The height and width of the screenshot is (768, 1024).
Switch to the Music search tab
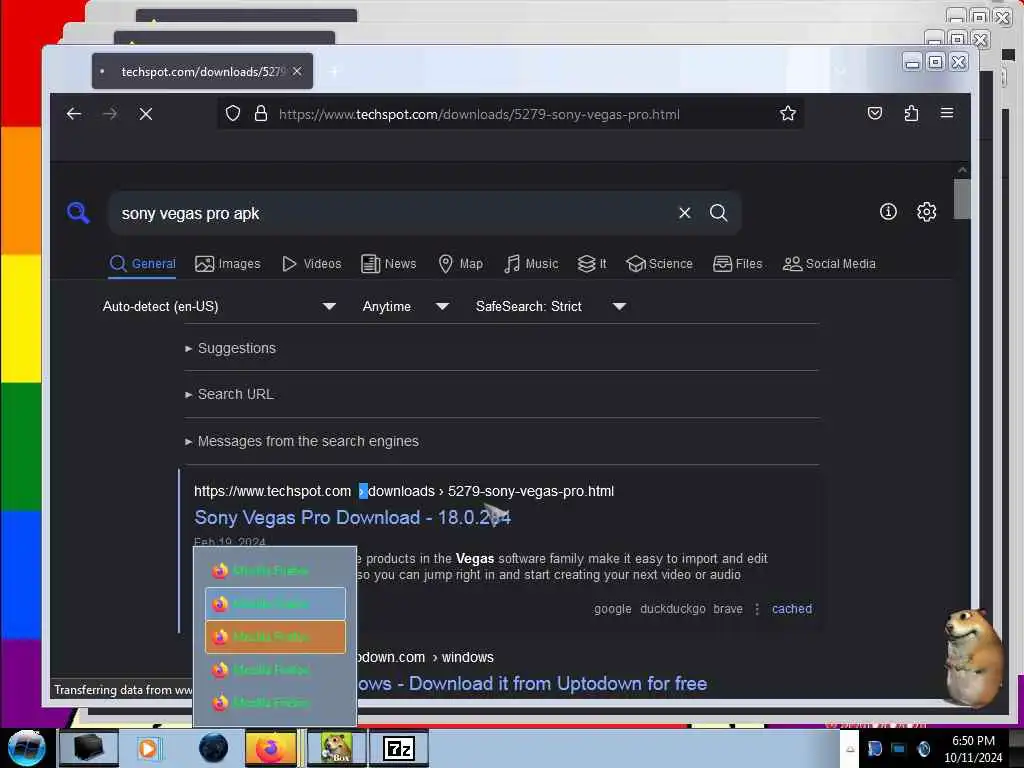[x=531, y=263]
